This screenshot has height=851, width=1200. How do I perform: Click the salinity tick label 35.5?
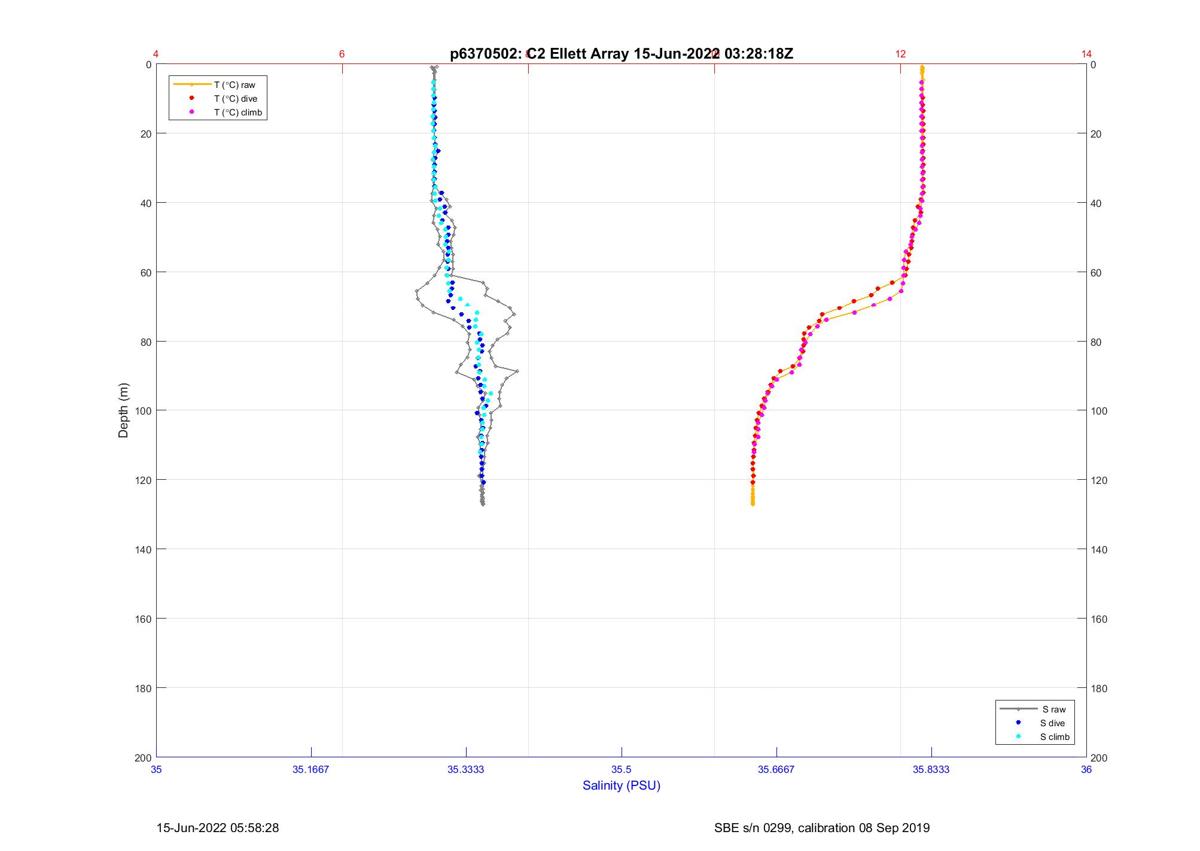tap(621, 770)
